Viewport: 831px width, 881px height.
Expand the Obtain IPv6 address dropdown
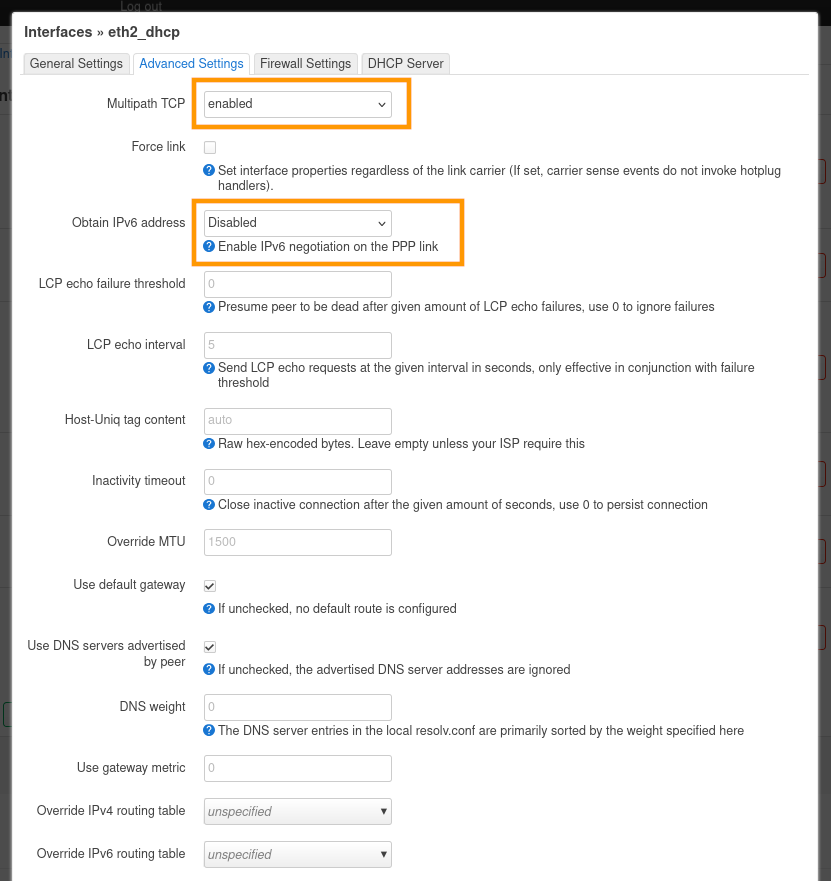click(298, 223)
